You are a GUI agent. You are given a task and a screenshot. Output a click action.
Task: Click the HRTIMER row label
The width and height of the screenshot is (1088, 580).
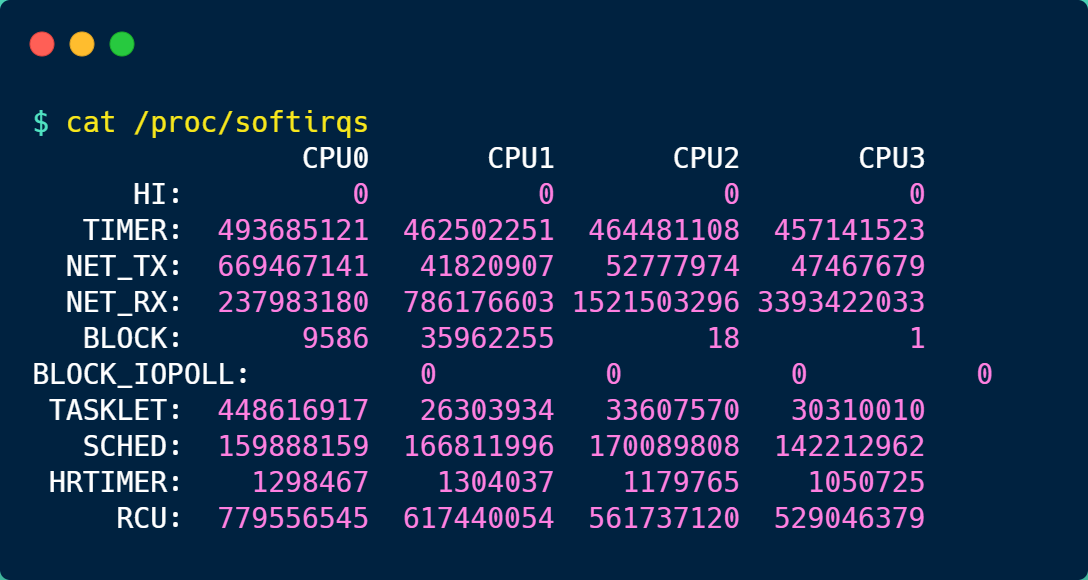tap(116, 483)
